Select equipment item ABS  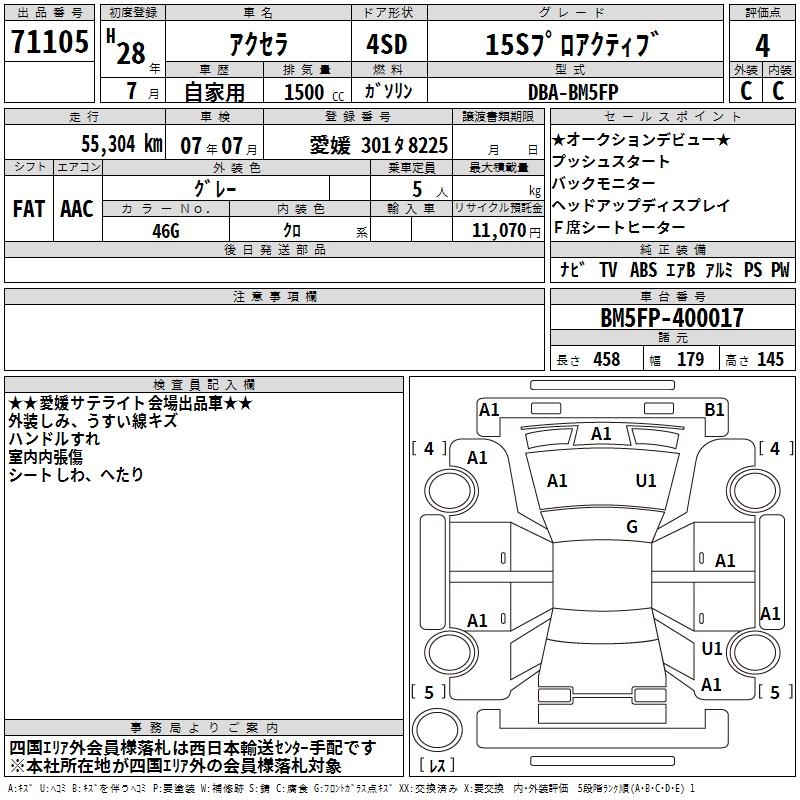tap(643, 269)
